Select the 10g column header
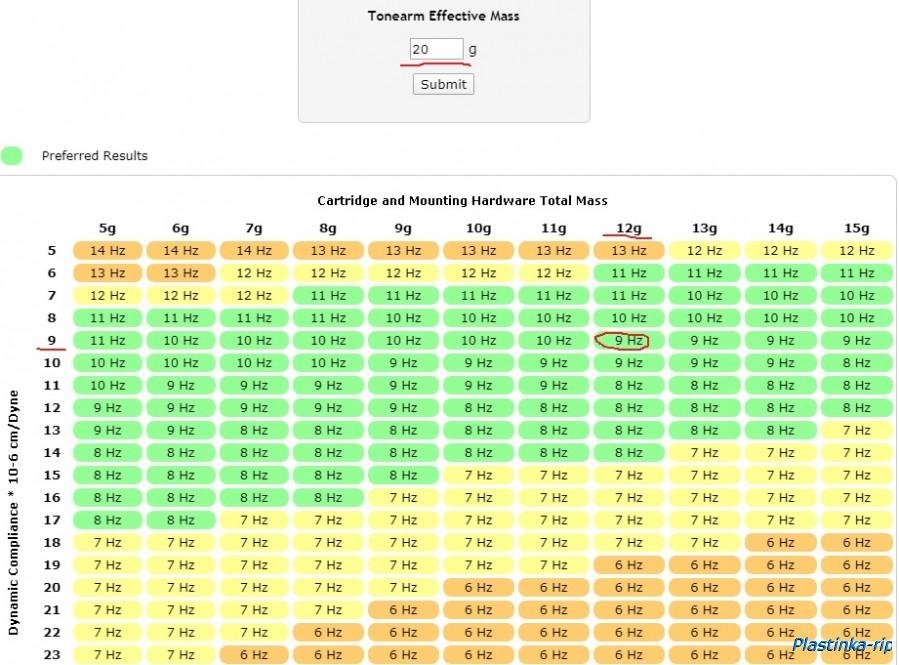This screenshot has height=665, width=899. (x=478, y=228)
